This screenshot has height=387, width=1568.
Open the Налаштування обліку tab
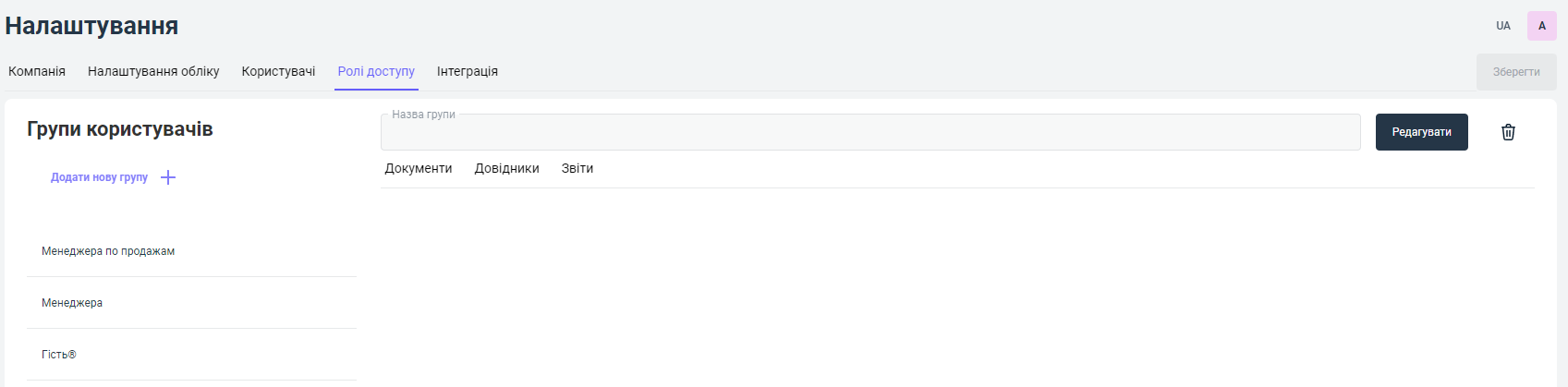click(153, 71)
